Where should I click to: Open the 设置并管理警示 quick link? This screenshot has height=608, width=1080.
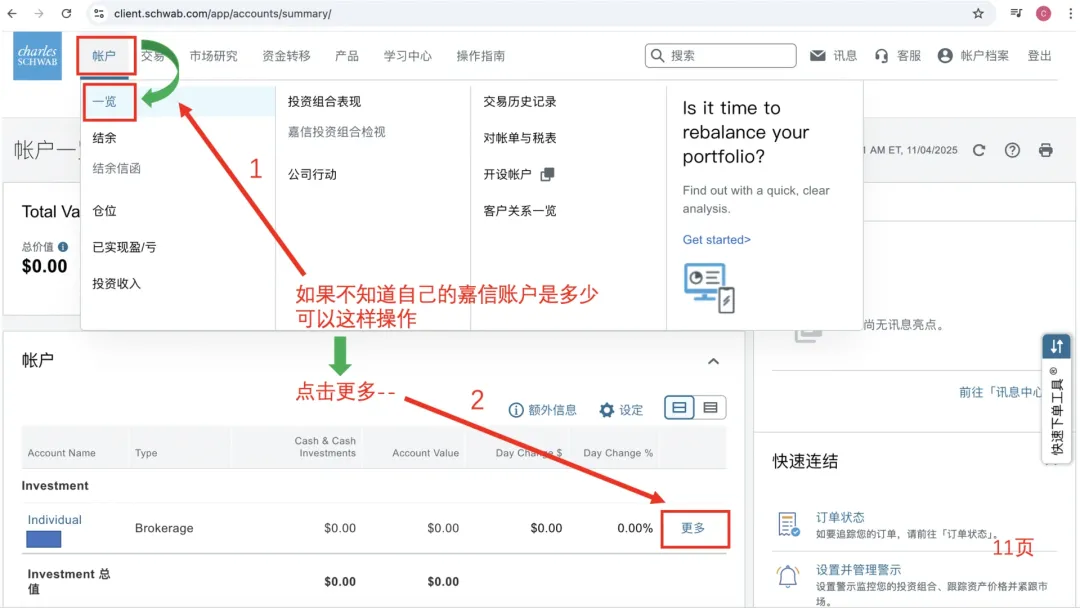858,570
